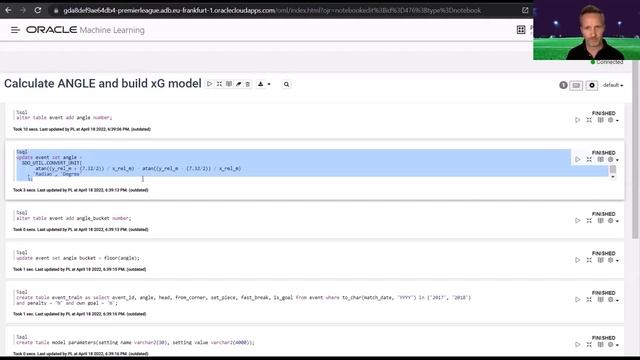Click into alter table add angle_bucket code
The height and width of the screenshot is (360, 640).
coord(74,218)
